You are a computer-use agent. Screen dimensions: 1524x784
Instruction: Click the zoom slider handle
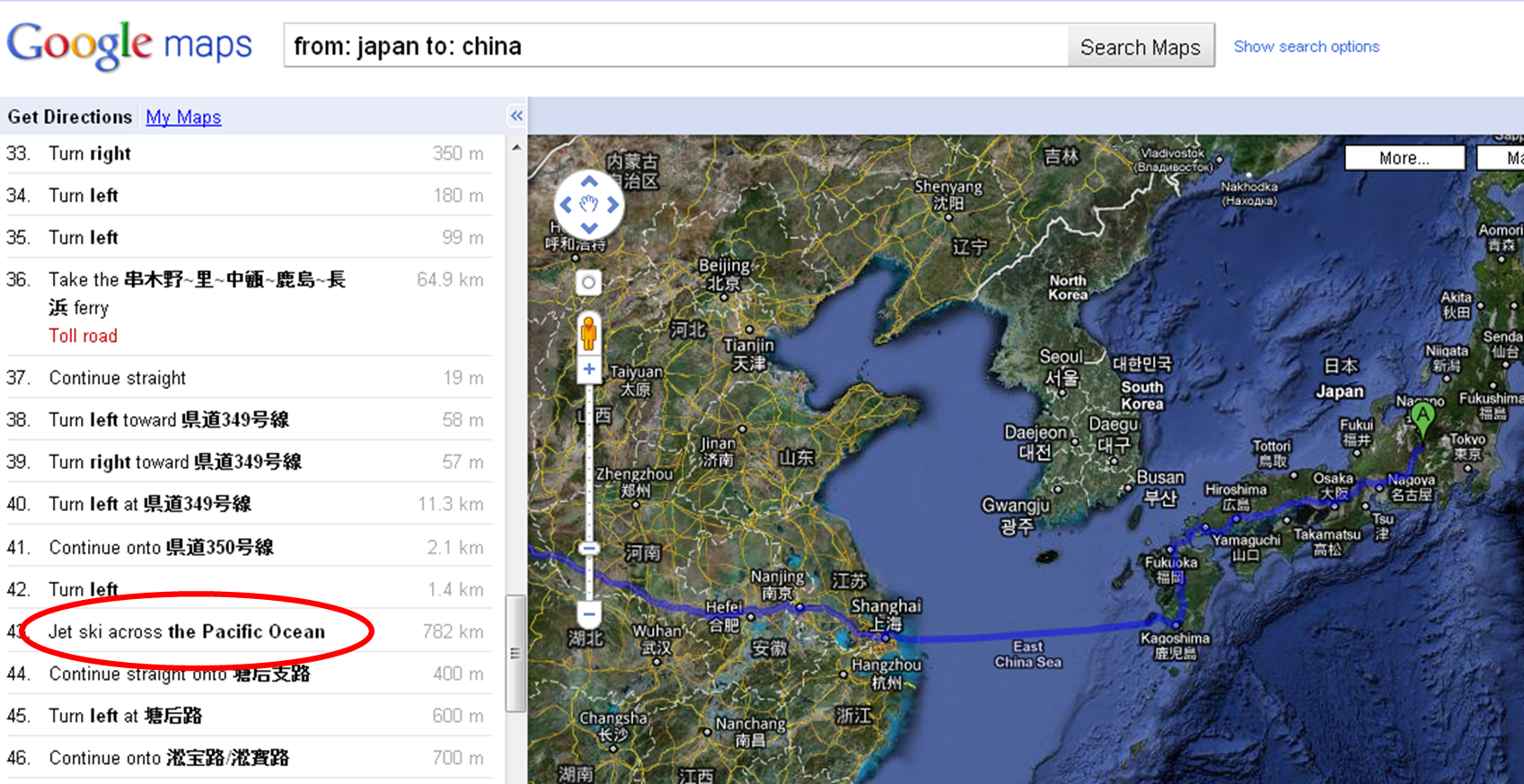click(589, 548)
